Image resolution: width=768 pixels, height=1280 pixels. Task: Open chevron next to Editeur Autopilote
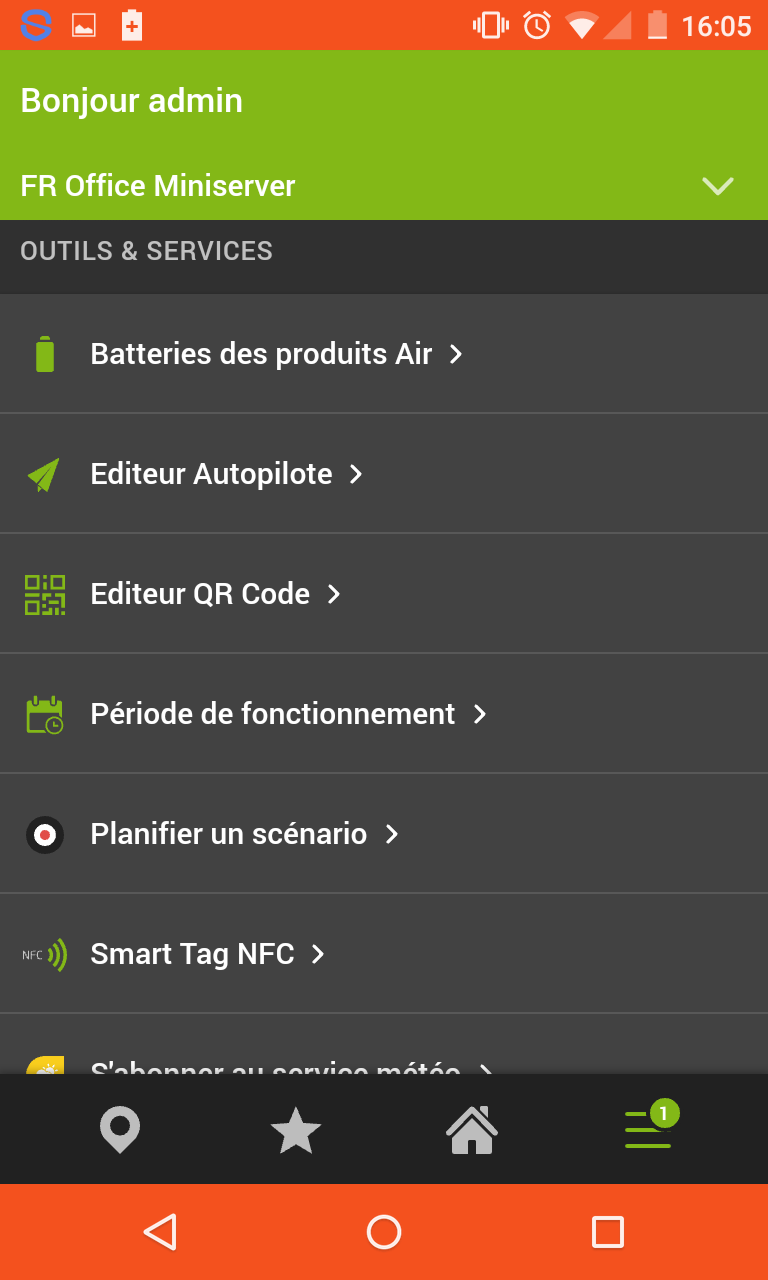pyautogui.click(x=356, y=474)
